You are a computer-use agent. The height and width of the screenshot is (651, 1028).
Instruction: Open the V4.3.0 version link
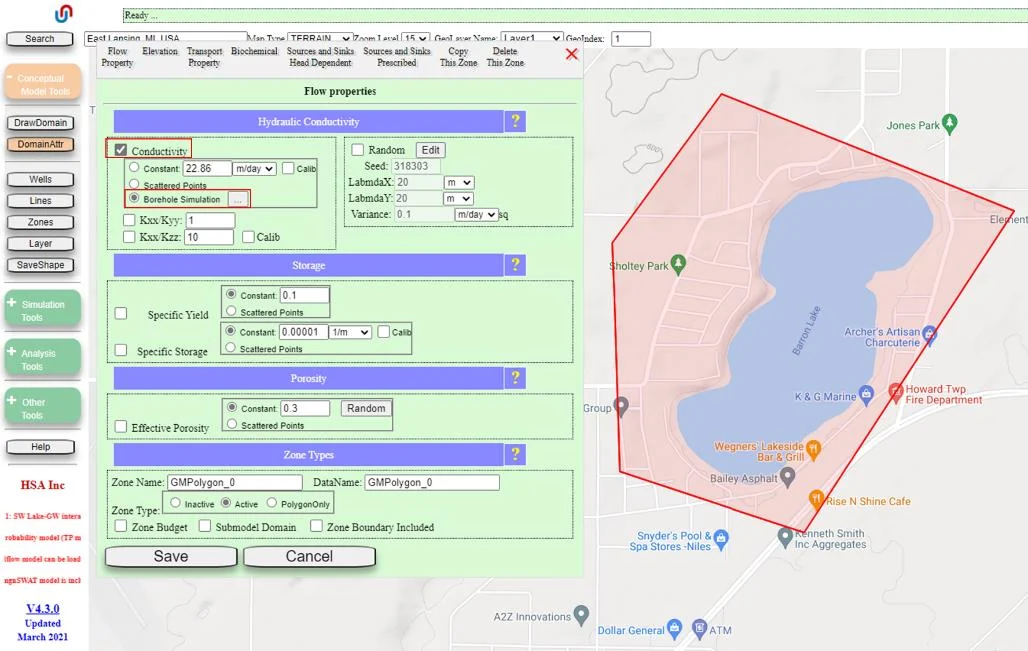tap(43, 608)
